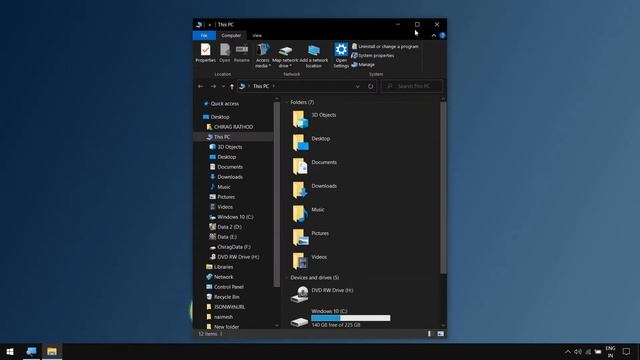Open recent locations dropdown arrow
640x360 pixels.
pyautogui.click(x=223, y=86)
